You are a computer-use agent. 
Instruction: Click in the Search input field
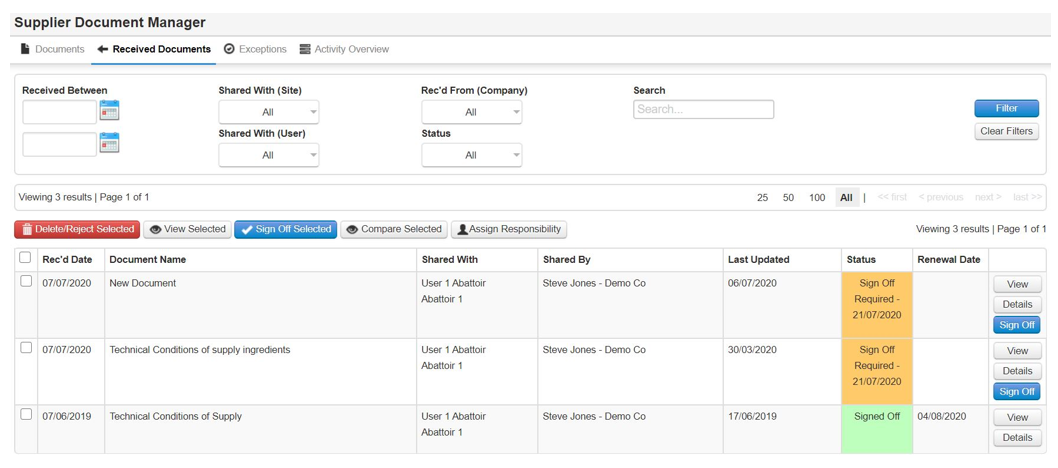point(703,109)
